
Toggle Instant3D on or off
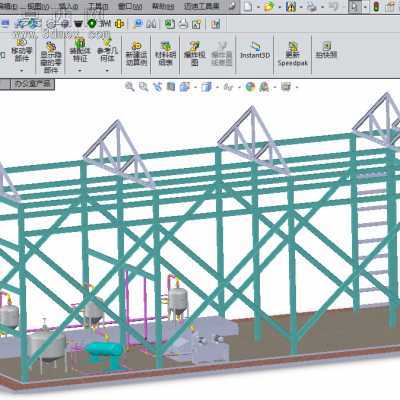click(x=255, y=51)
